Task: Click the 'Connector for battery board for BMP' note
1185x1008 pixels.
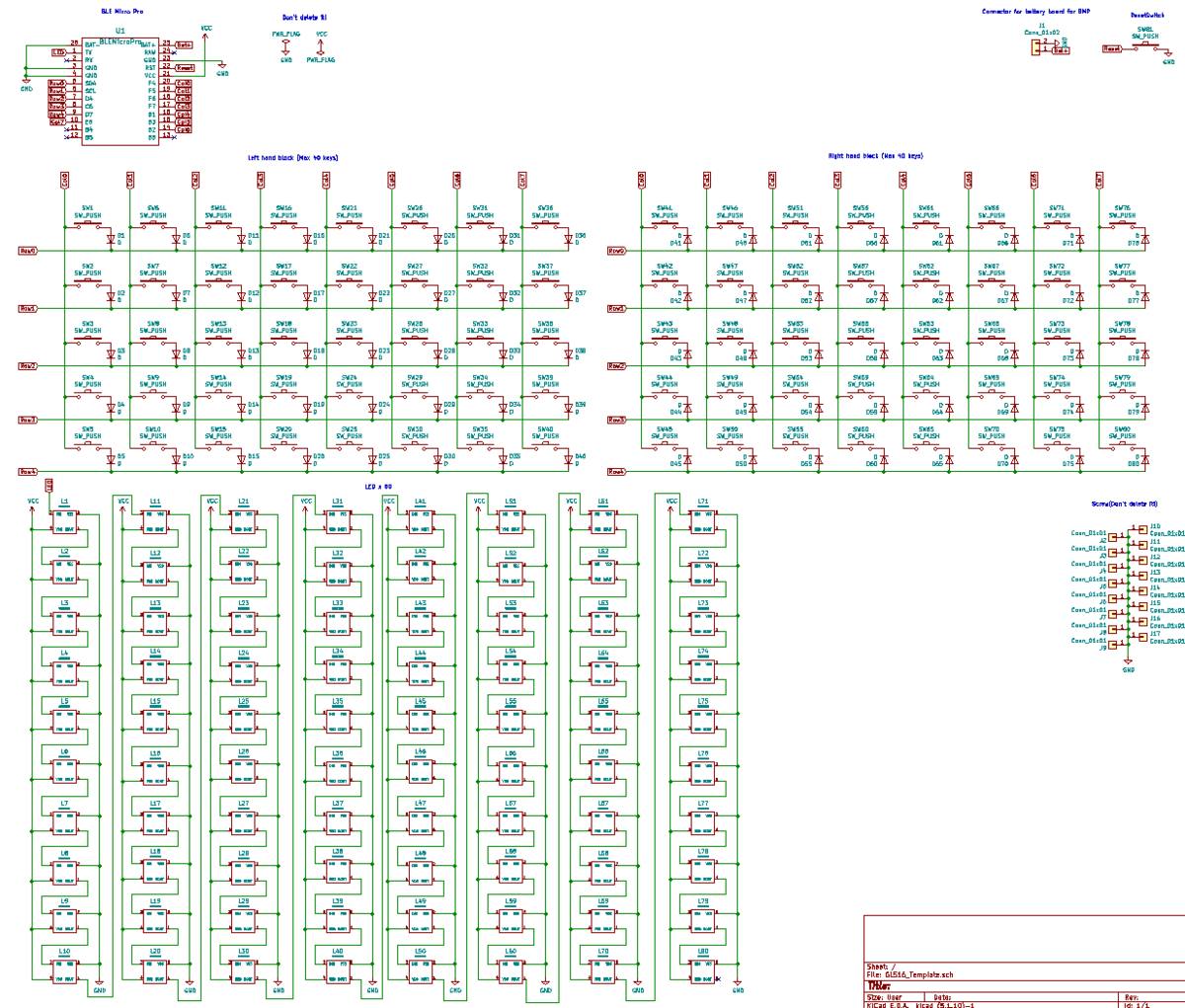Action: click(x=1036, y=11)
